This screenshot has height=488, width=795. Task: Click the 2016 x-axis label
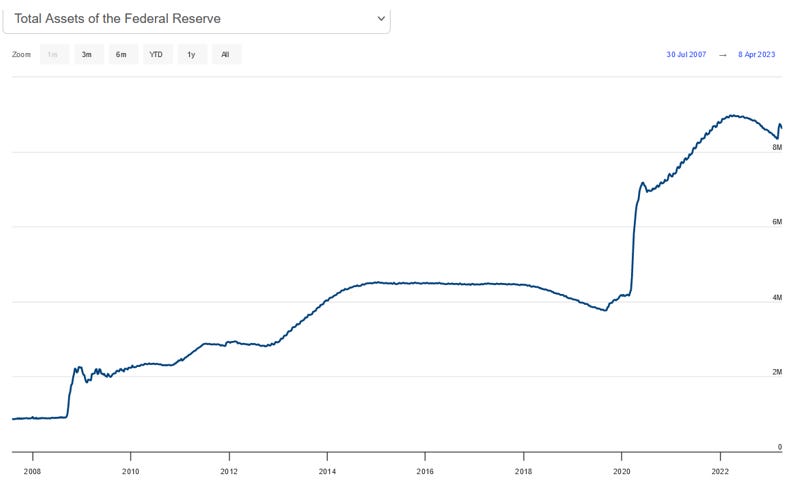[425, 471]
